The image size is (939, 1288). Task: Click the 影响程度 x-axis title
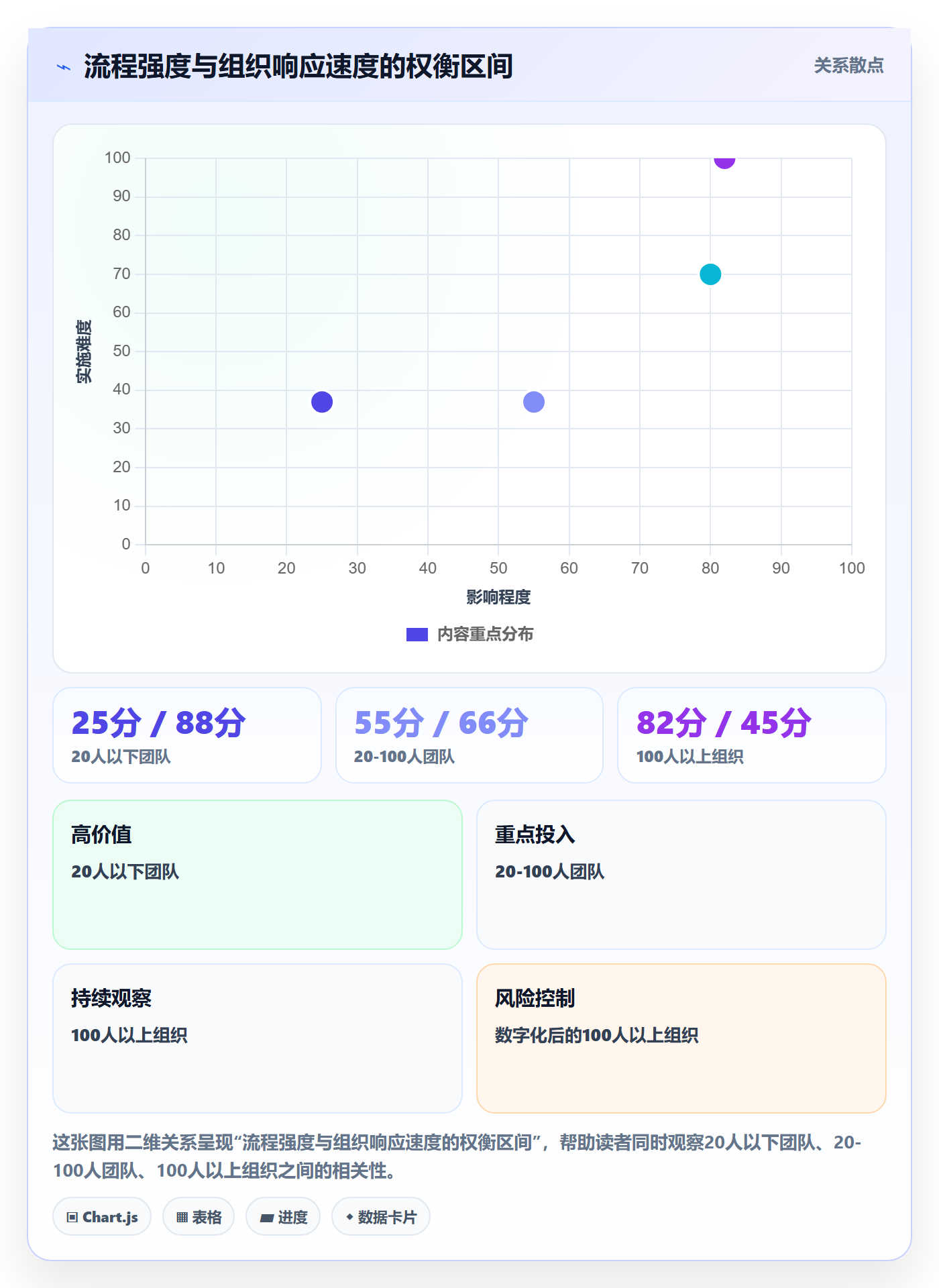point(498,597)
